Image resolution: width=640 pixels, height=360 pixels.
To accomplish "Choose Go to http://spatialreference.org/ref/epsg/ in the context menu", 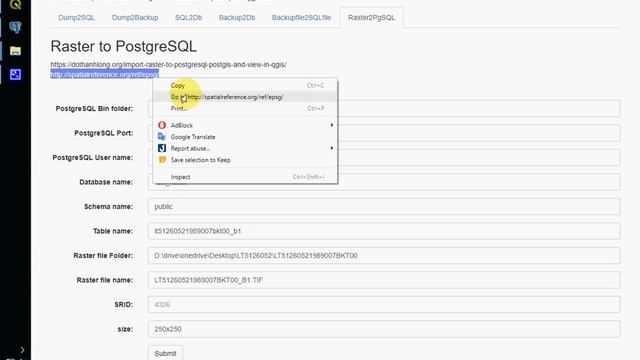I will tap(245, 97).
